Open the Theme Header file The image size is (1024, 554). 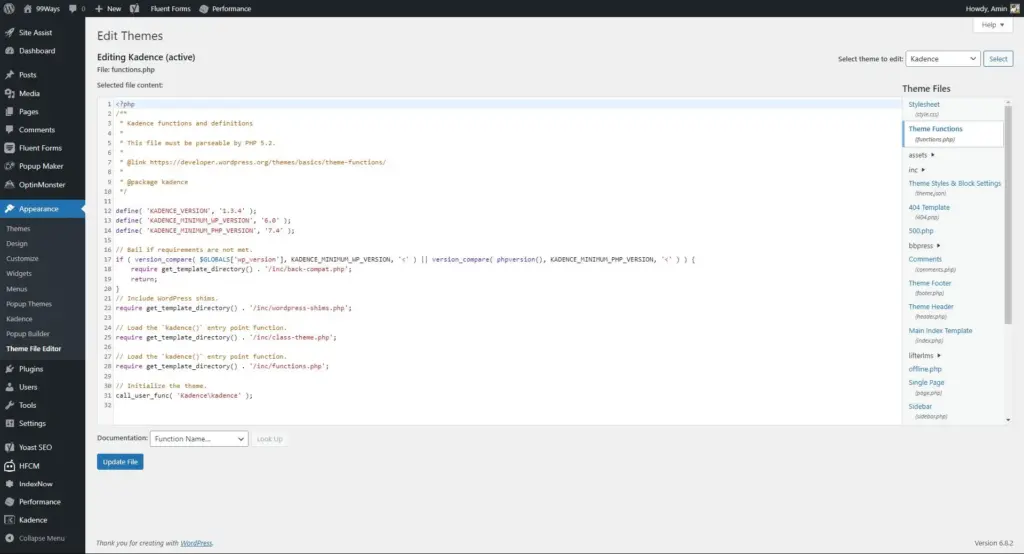(931, 307)
